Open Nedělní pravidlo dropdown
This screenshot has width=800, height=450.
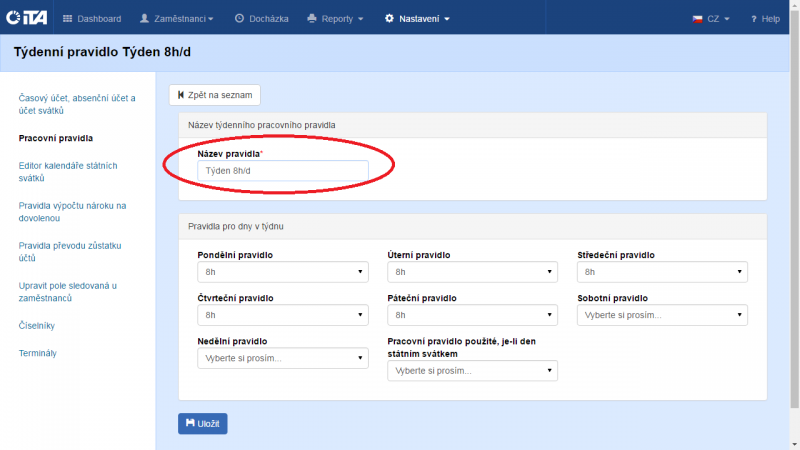pos(282,357)
